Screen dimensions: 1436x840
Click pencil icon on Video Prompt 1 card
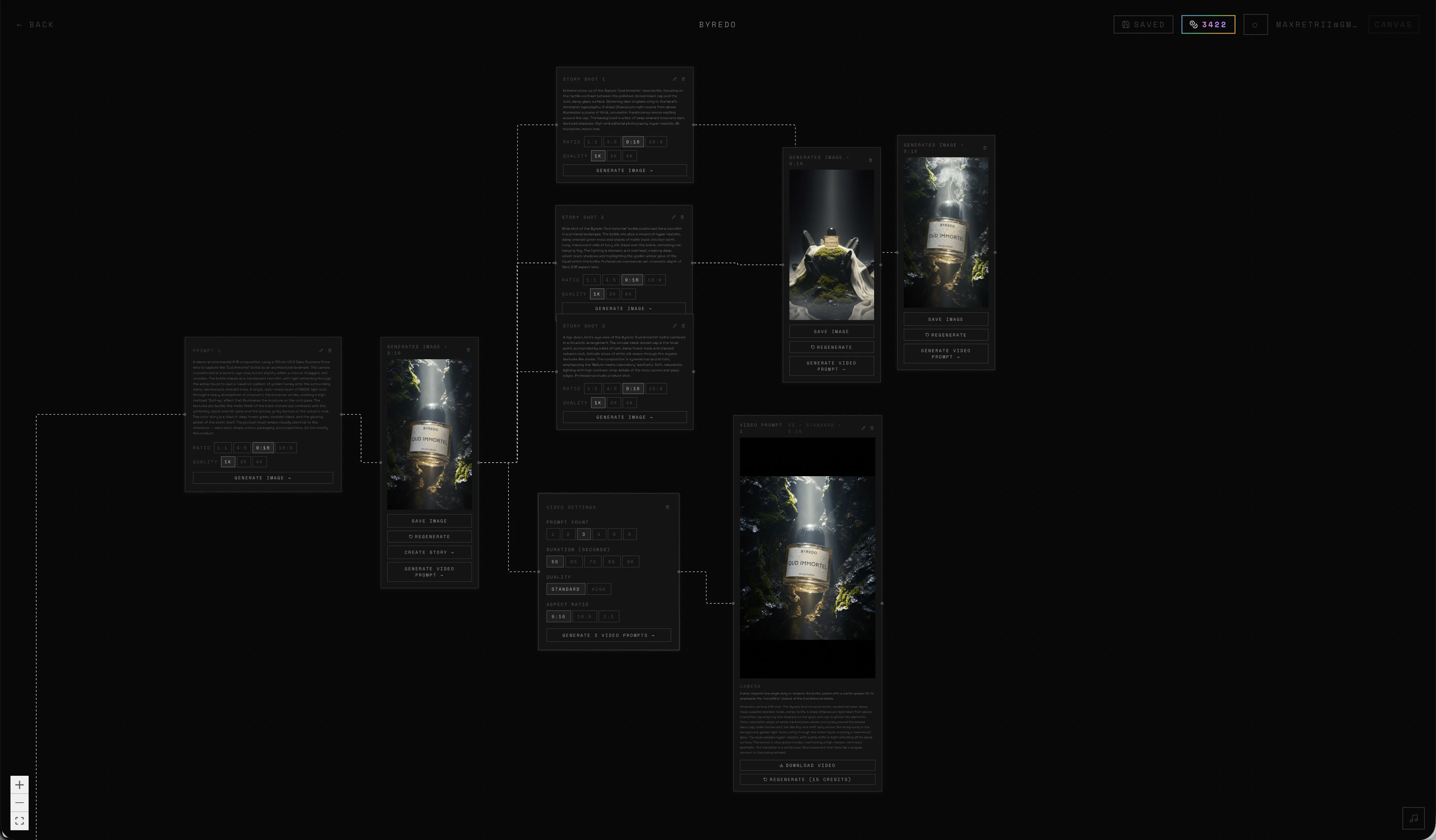863,428
